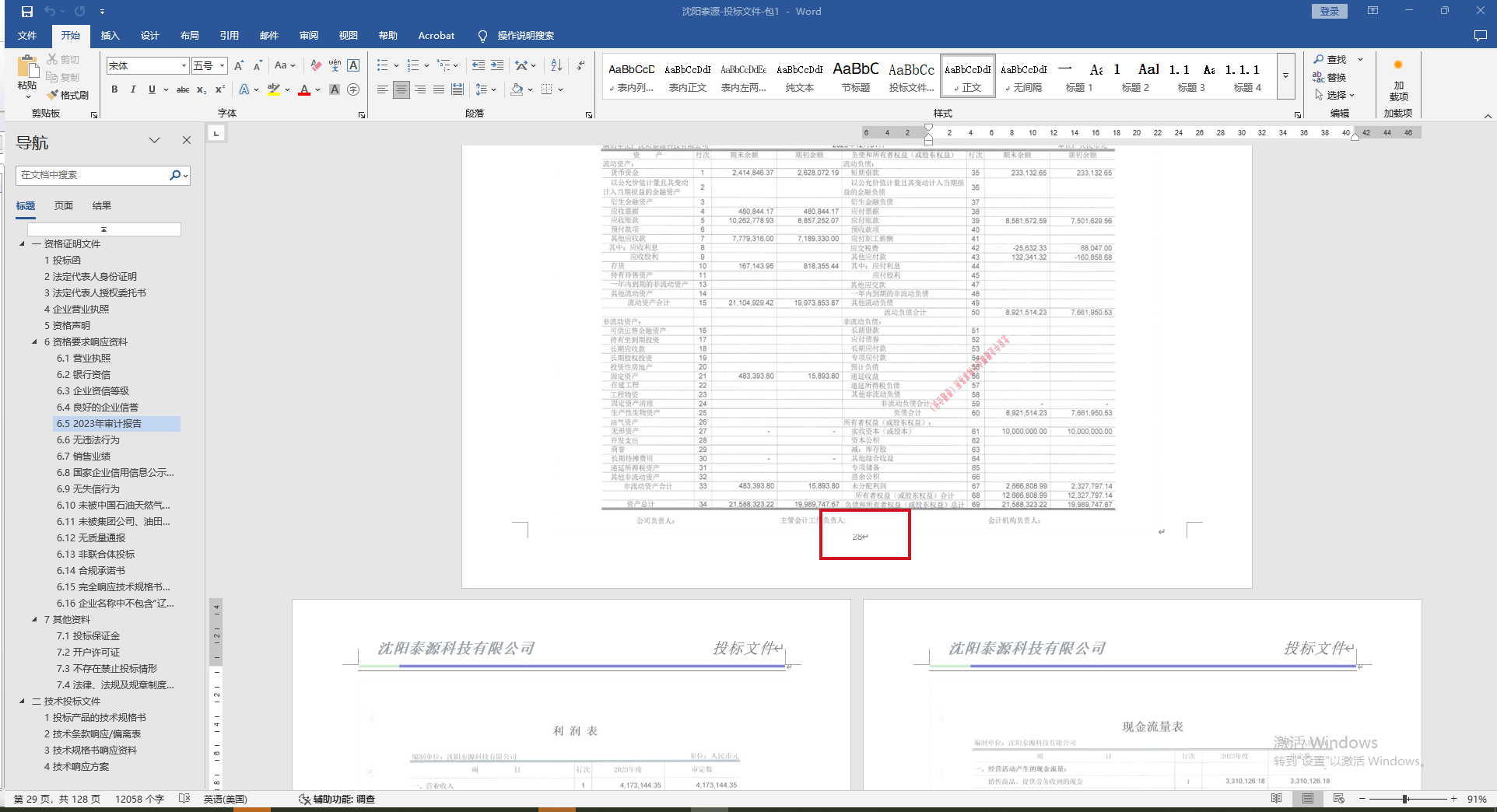Image resolution: width=1497 pixels, height=812 pixels.
Task: Align text to the left
Action: coord(382,90)
